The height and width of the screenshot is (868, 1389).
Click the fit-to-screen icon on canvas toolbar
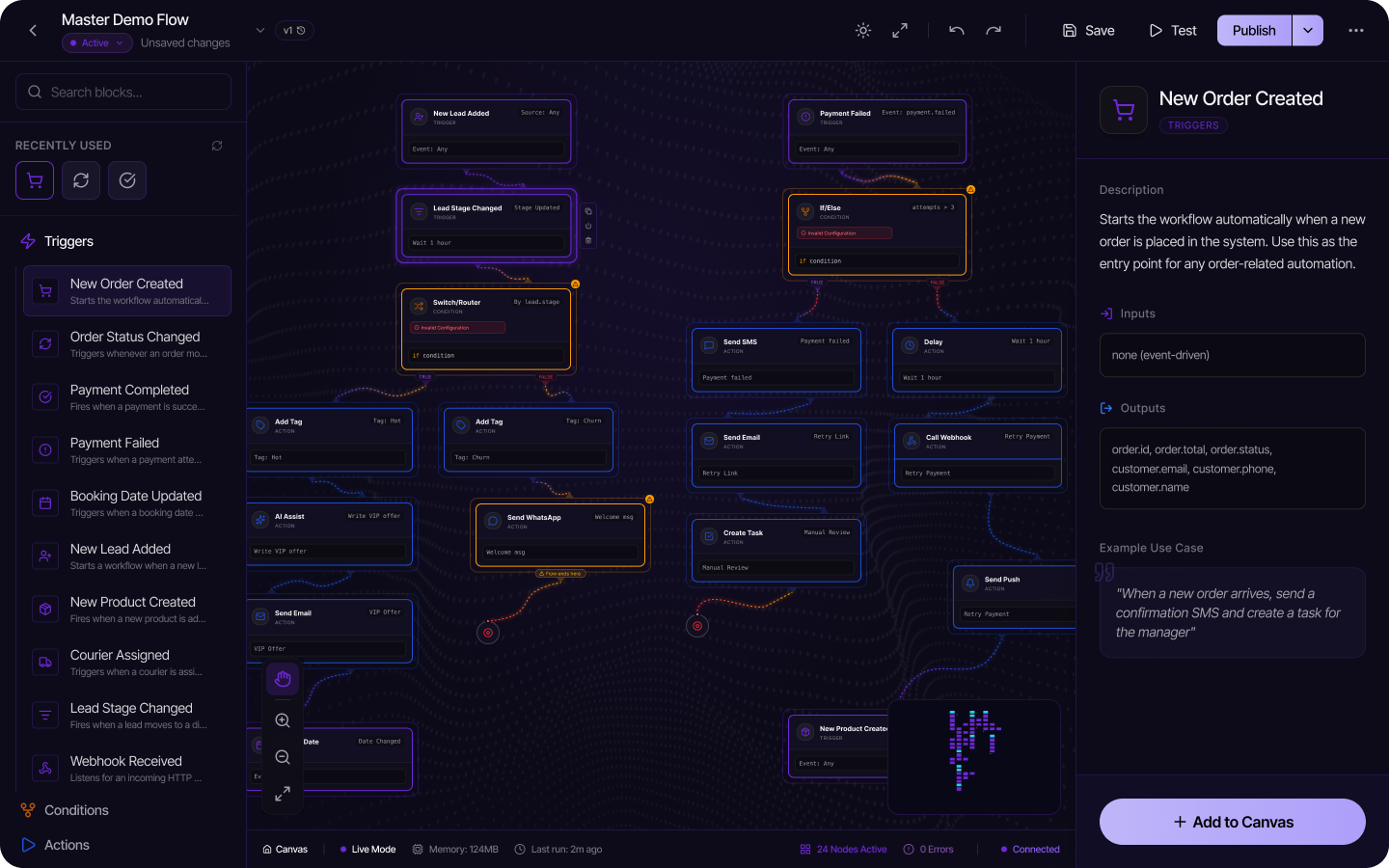tap(283, 794)
